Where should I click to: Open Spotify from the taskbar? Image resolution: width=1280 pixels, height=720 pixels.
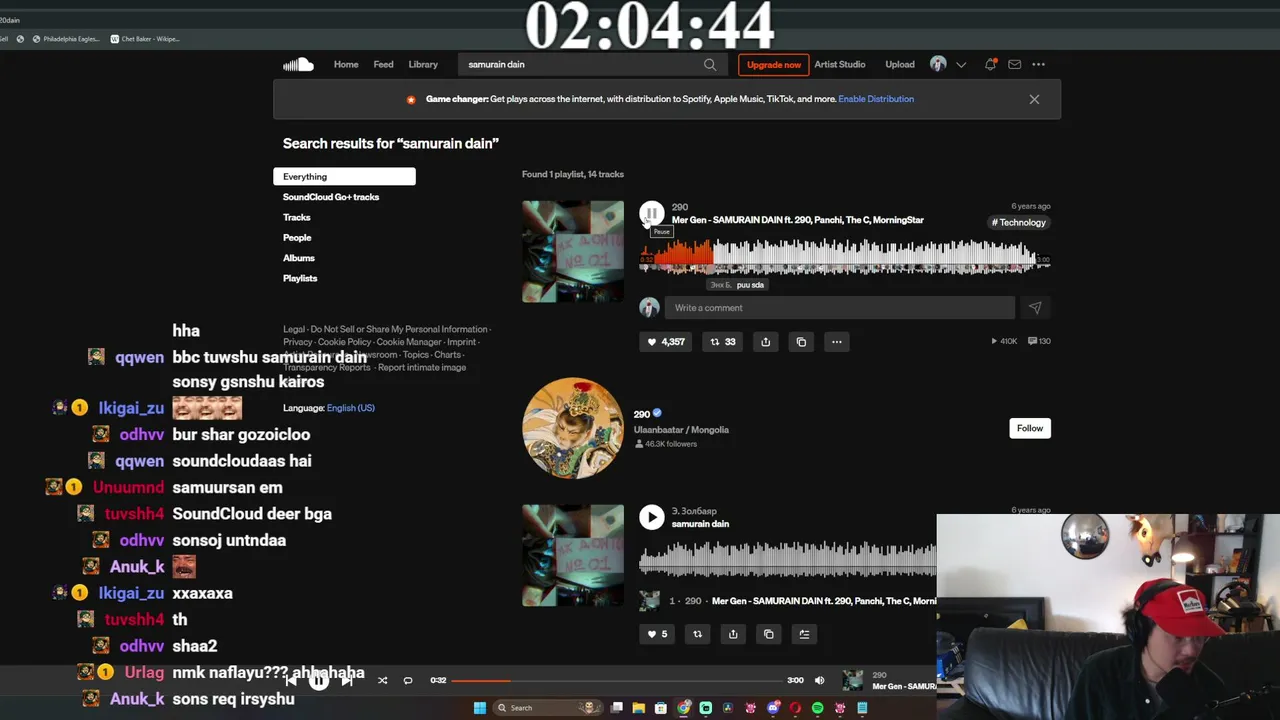pos(817,708)
